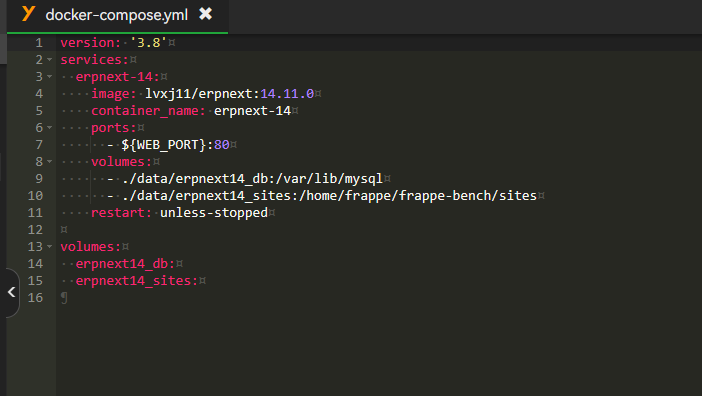This screenshot has height=396, width=702.
Task: Fold the ports section on line 6
Action: coord(50,128)
